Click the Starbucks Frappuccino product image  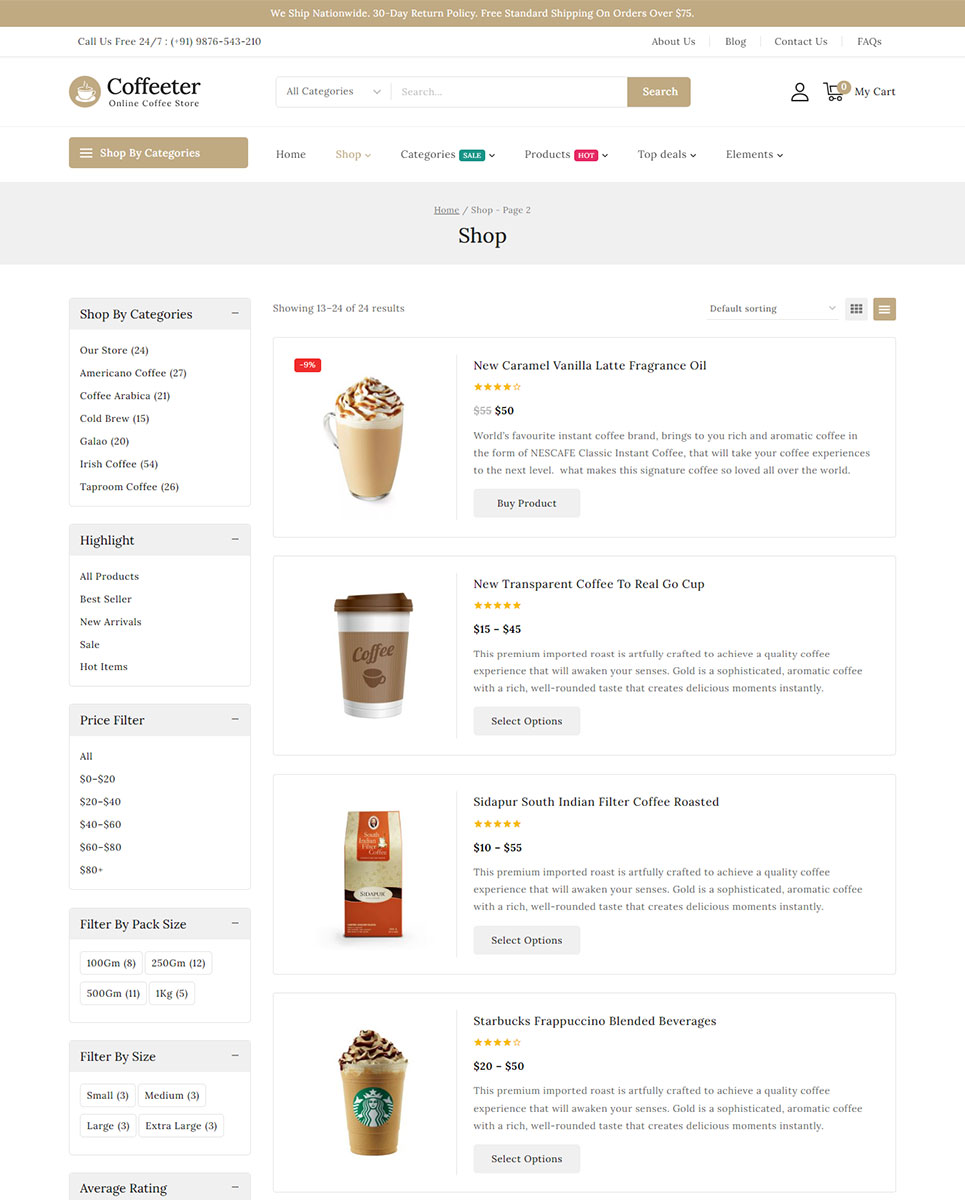click(x=372, y=1092)
